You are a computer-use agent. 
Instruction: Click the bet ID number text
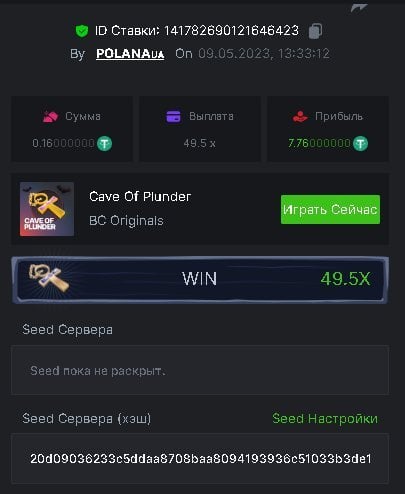(x=231, y=31)
